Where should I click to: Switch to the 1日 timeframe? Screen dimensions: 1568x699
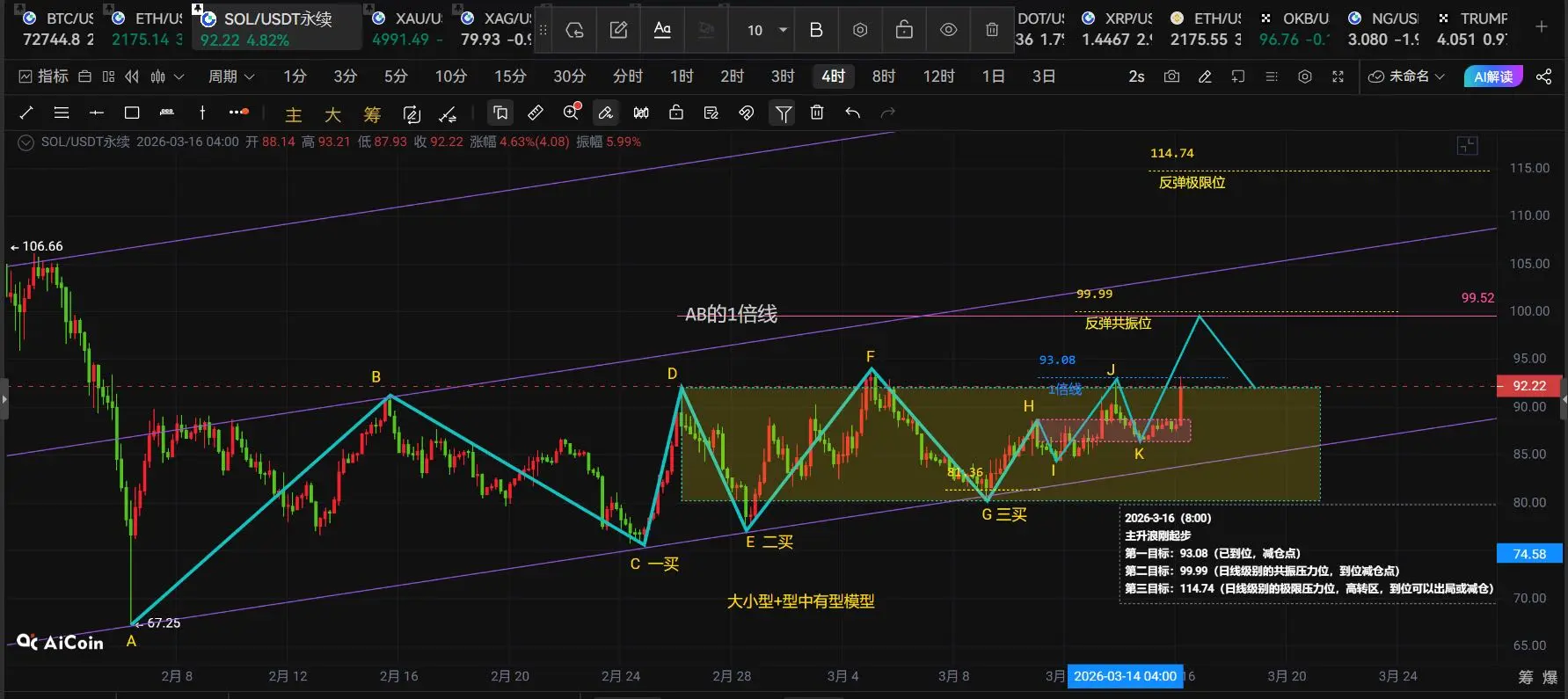(x=993, y=76)
